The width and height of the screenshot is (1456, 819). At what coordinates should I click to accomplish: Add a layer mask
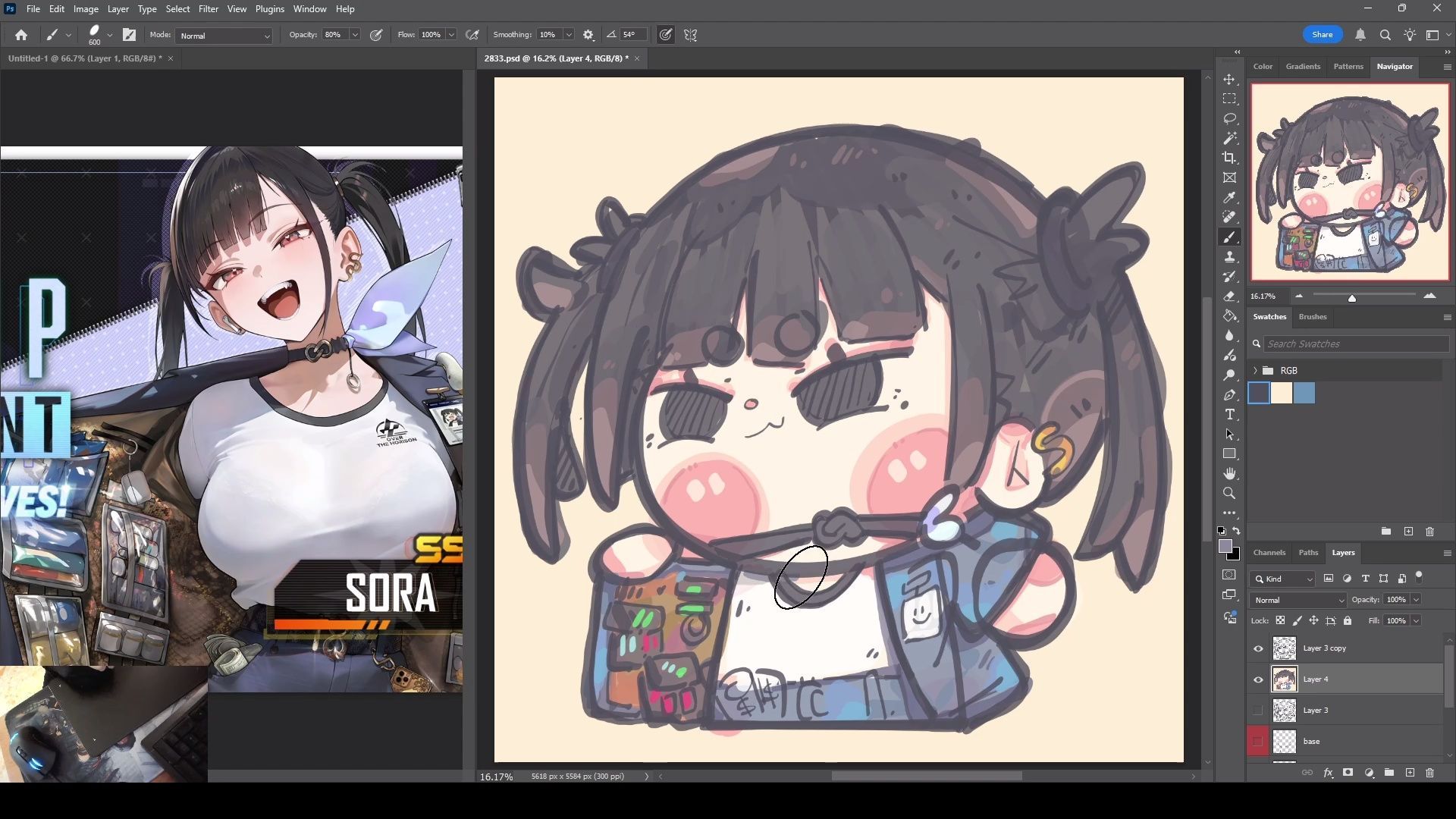click(x=1348, y=773)
